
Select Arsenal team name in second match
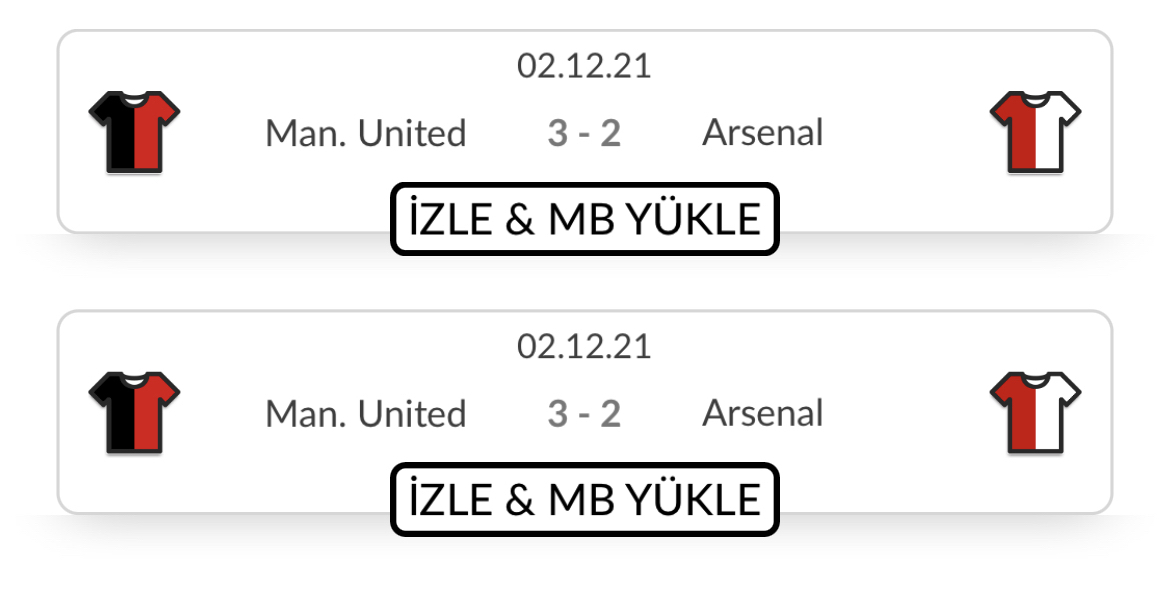[x=763, y=413]
